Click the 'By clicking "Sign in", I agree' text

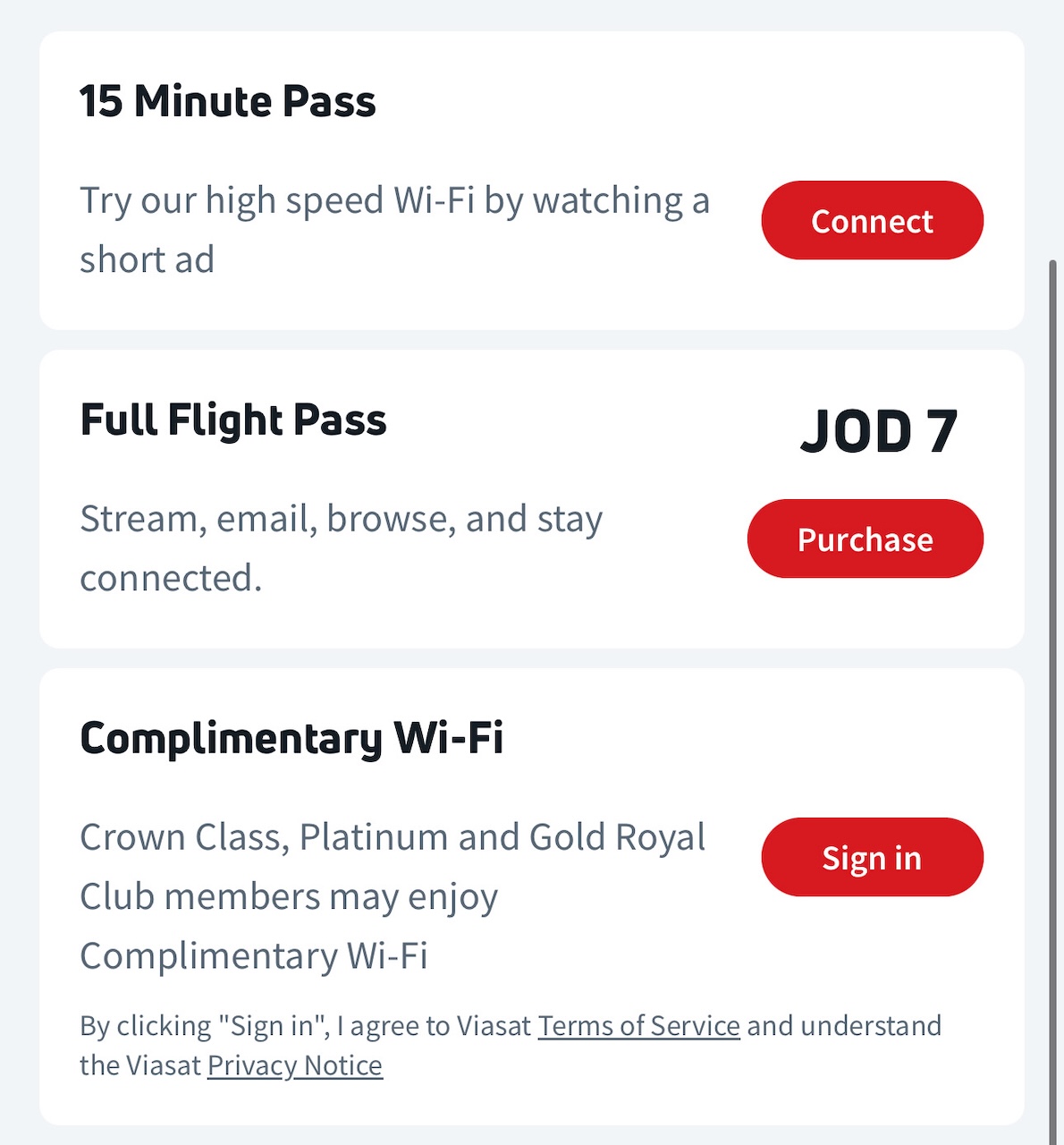[304, 1025]
